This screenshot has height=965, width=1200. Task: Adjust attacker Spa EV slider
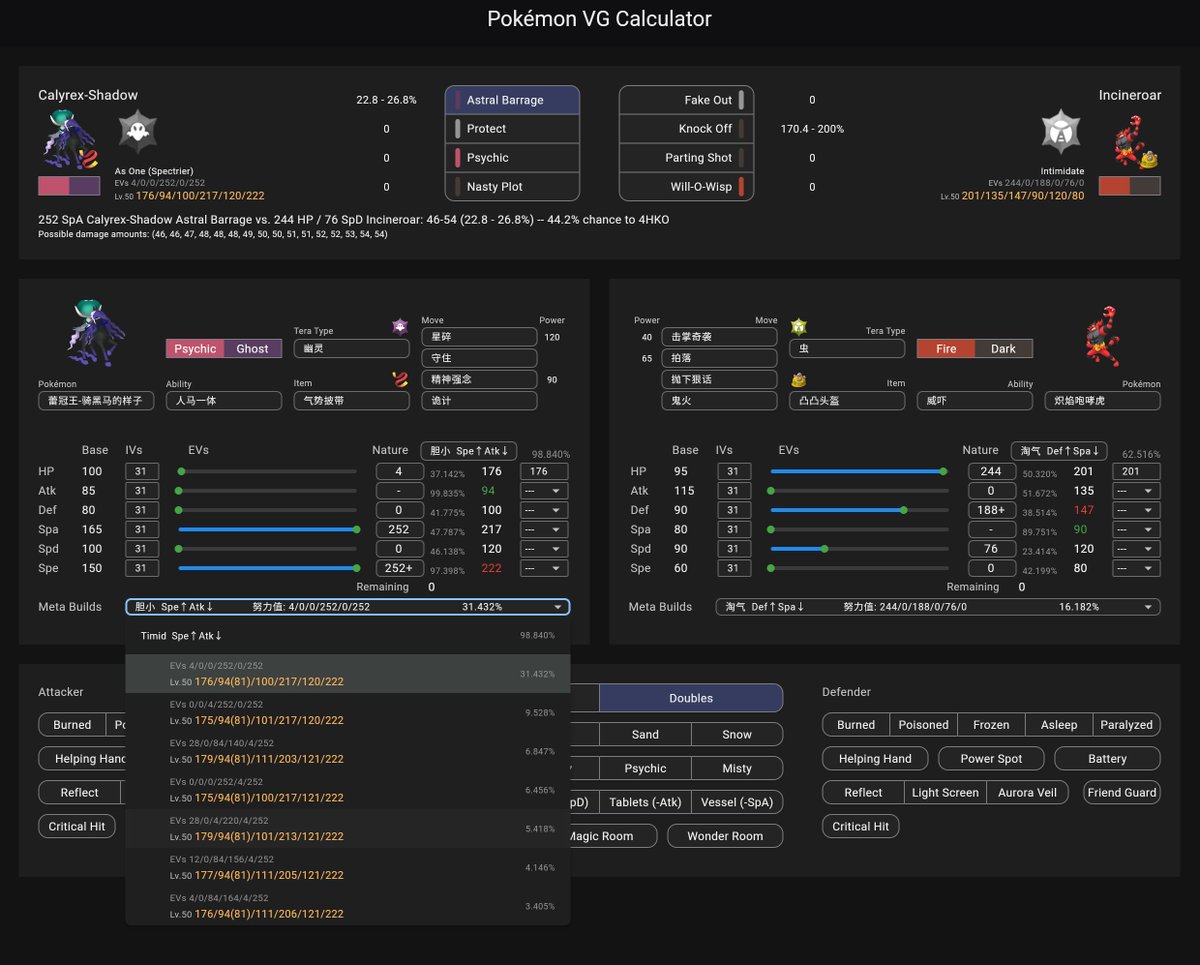pos(267,530)
